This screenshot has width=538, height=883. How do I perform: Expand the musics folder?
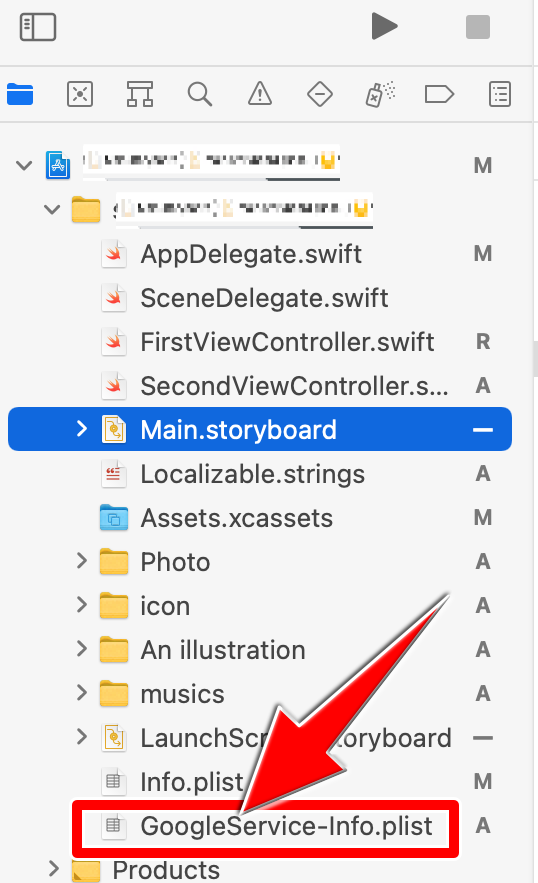tap(82, 693)
